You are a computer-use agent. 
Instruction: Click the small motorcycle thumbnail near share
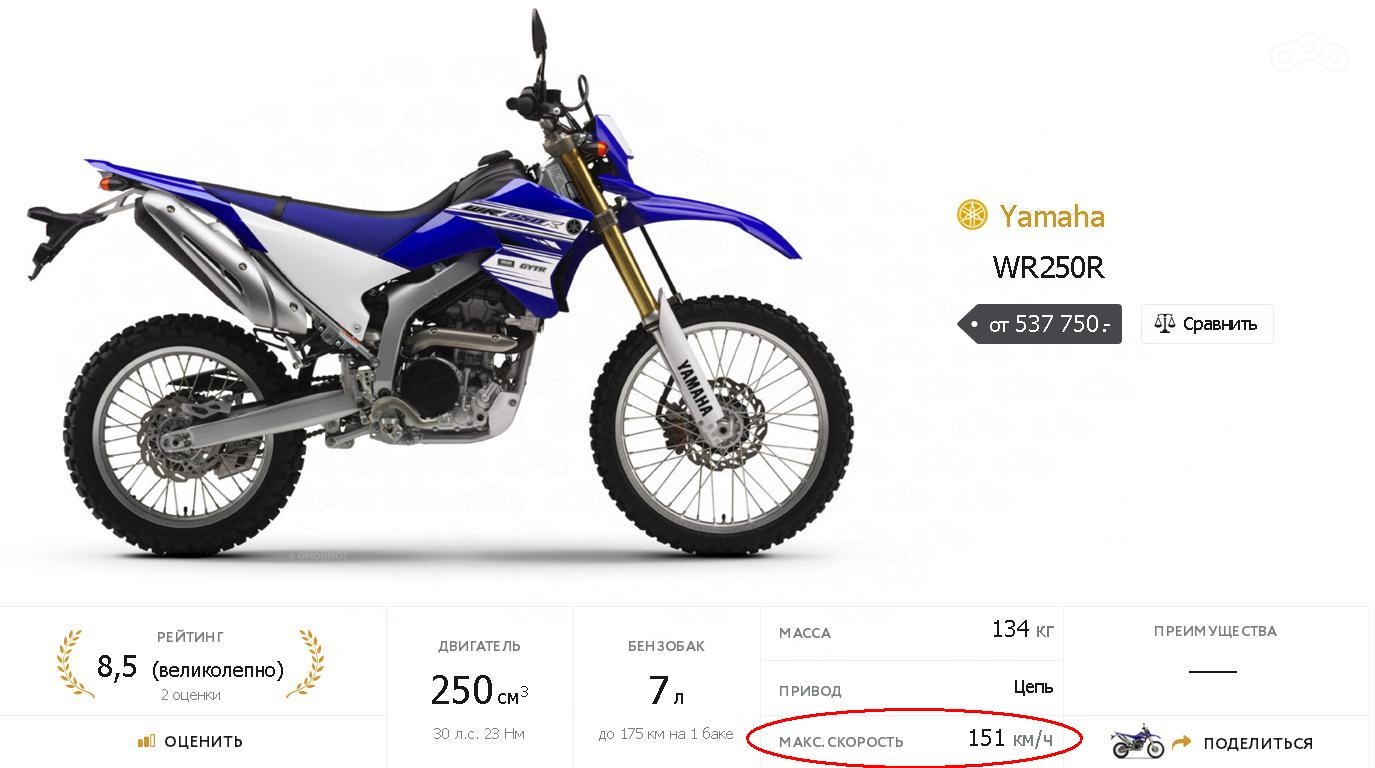pos(1138,742)
